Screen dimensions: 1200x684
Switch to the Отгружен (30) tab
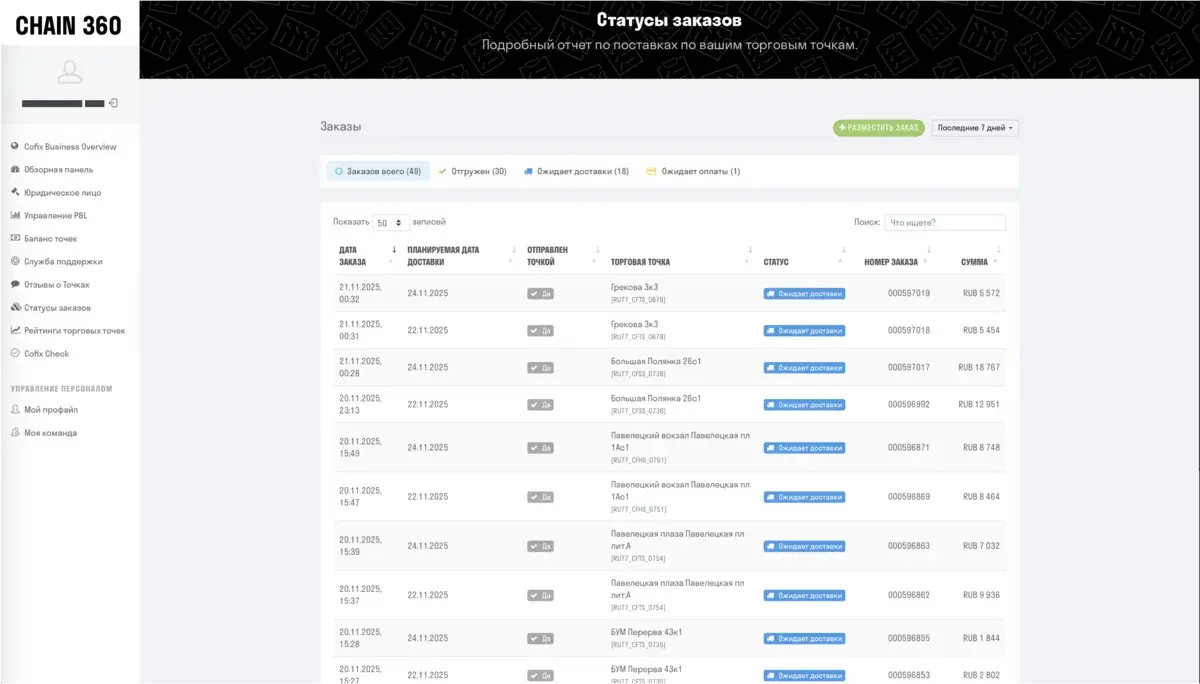472,172
